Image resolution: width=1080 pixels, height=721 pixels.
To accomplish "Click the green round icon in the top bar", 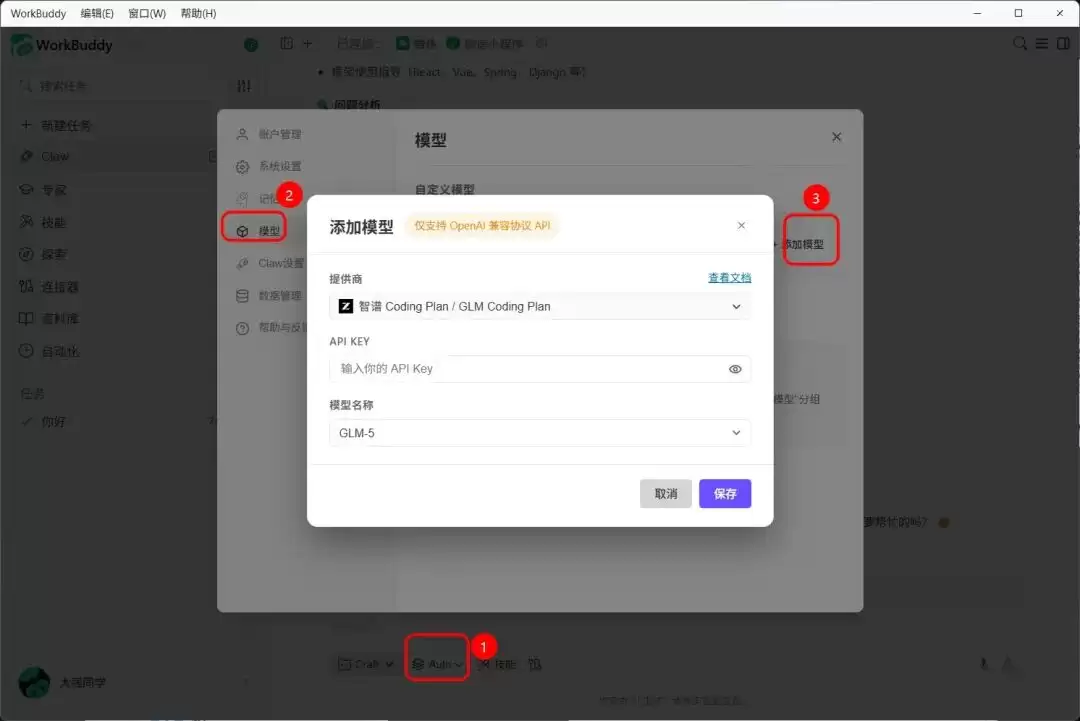I will tap(251, 45).
